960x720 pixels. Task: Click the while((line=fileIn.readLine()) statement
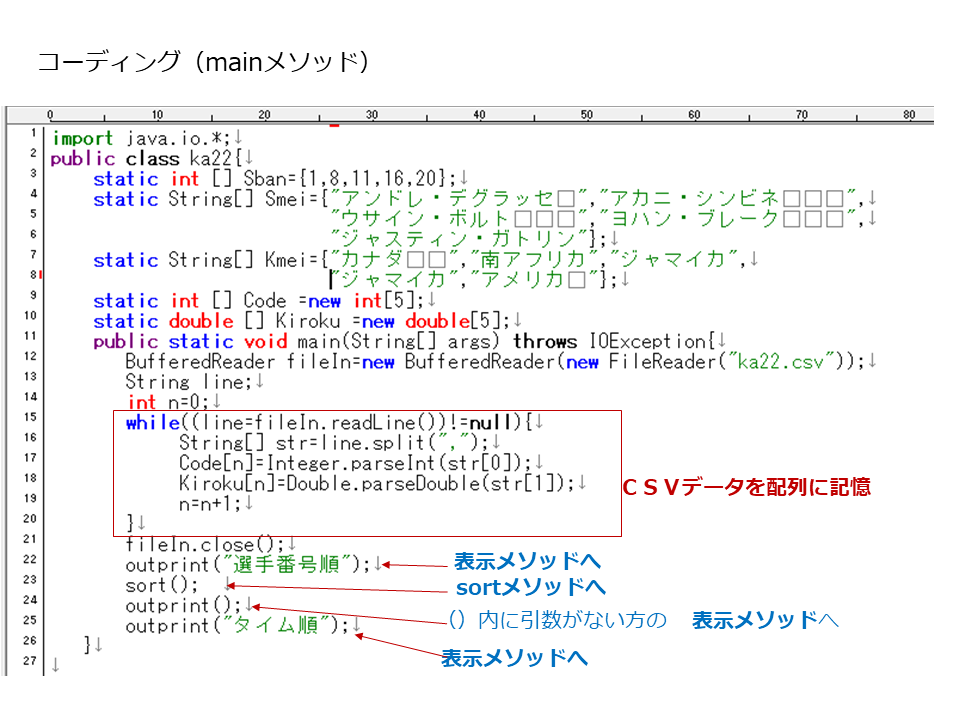pyautogui.click(x=329, y=422)
